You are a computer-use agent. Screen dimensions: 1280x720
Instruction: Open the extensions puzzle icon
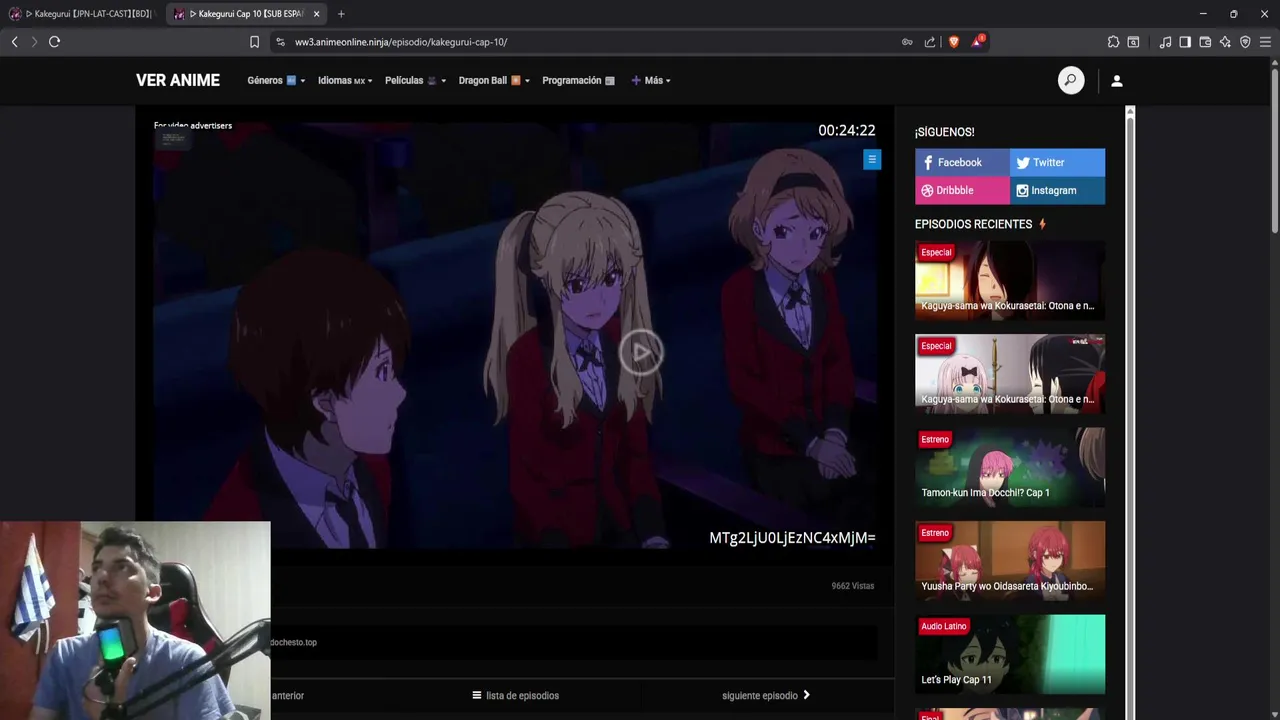(x=1113, y=42)
